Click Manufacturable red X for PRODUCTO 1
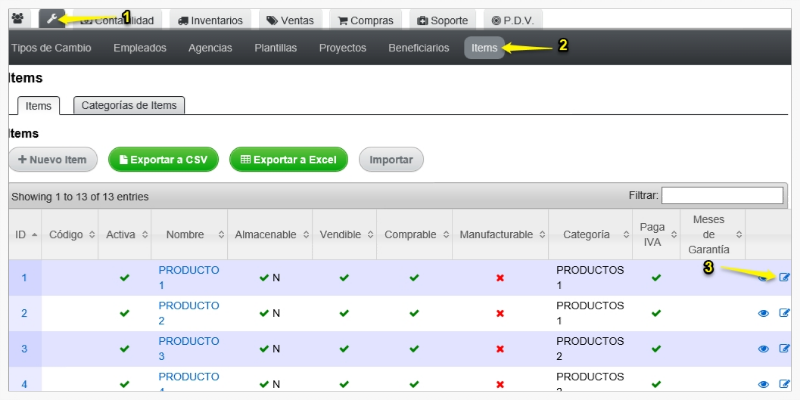Screen dimensions: 800x400 (500, 278)
